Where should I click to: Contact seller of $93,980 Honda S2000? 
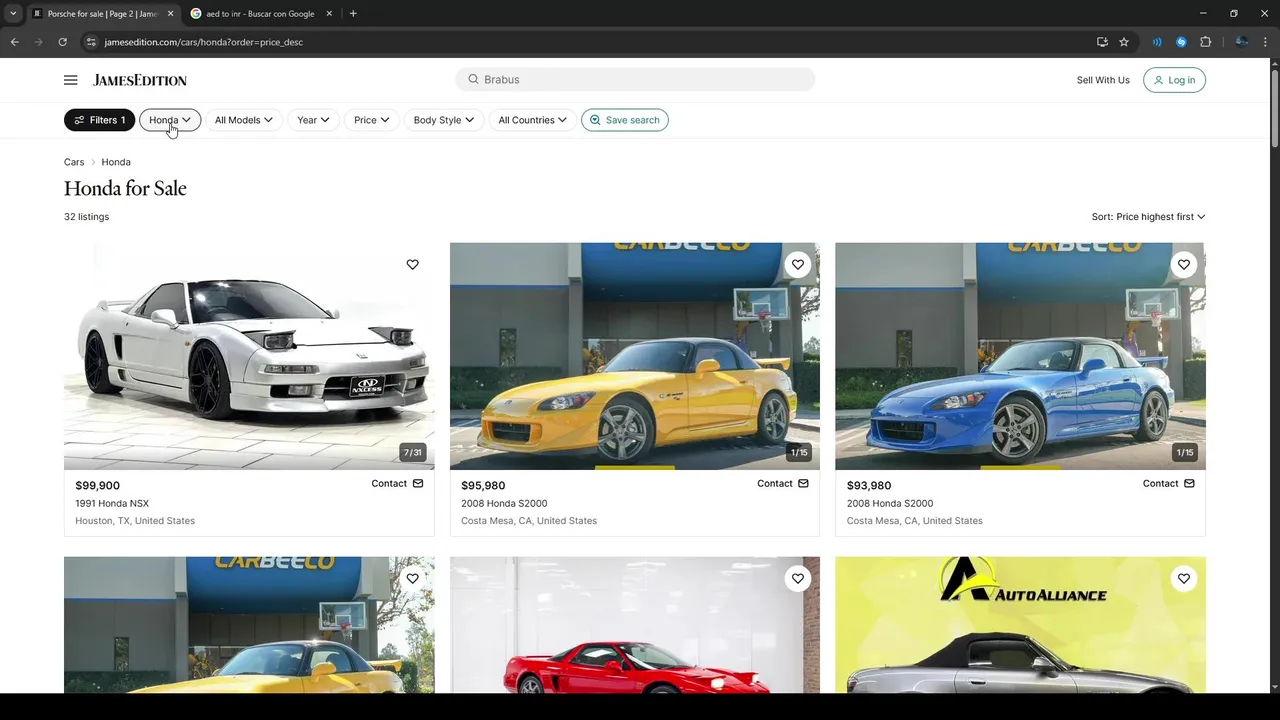[x=1169, y=484]
